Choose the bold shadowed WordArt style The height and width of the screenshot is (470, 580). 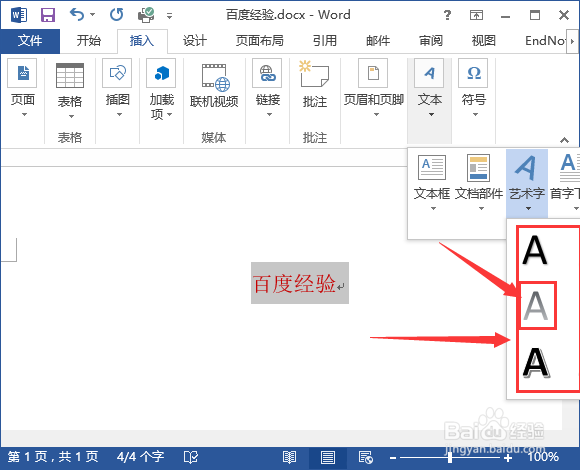536,362
